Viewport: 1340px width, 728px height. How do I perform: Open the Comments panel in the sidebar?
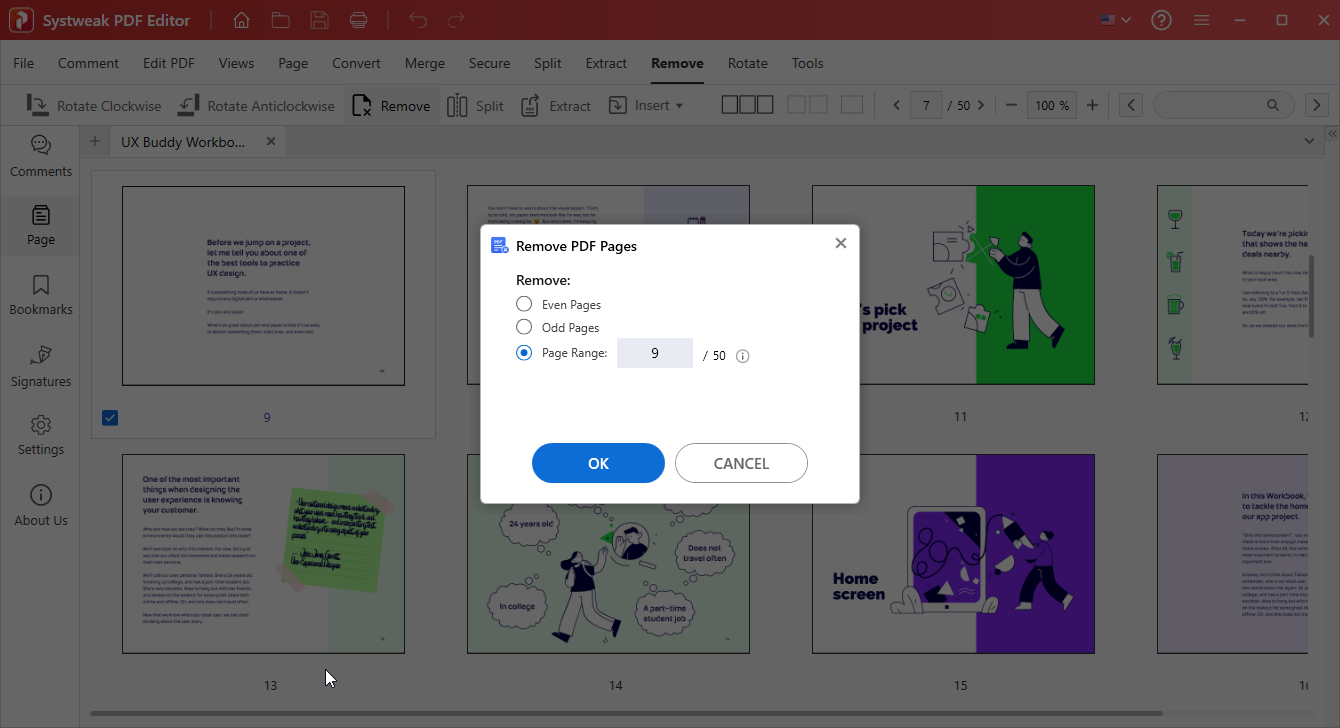coord(40,157)
